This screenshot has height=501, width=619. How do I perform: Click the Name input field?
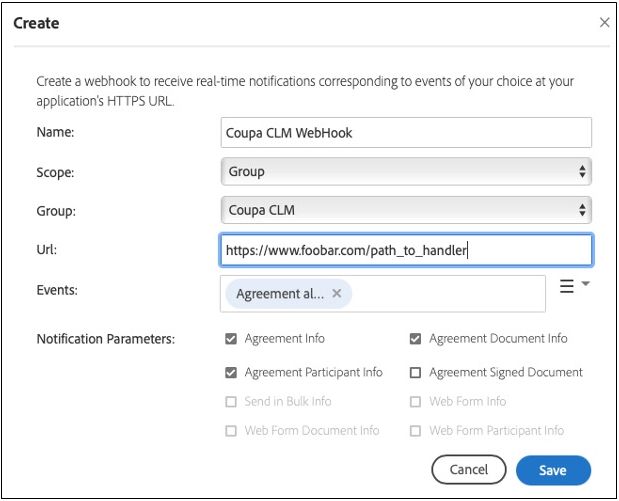pos(406,133)
